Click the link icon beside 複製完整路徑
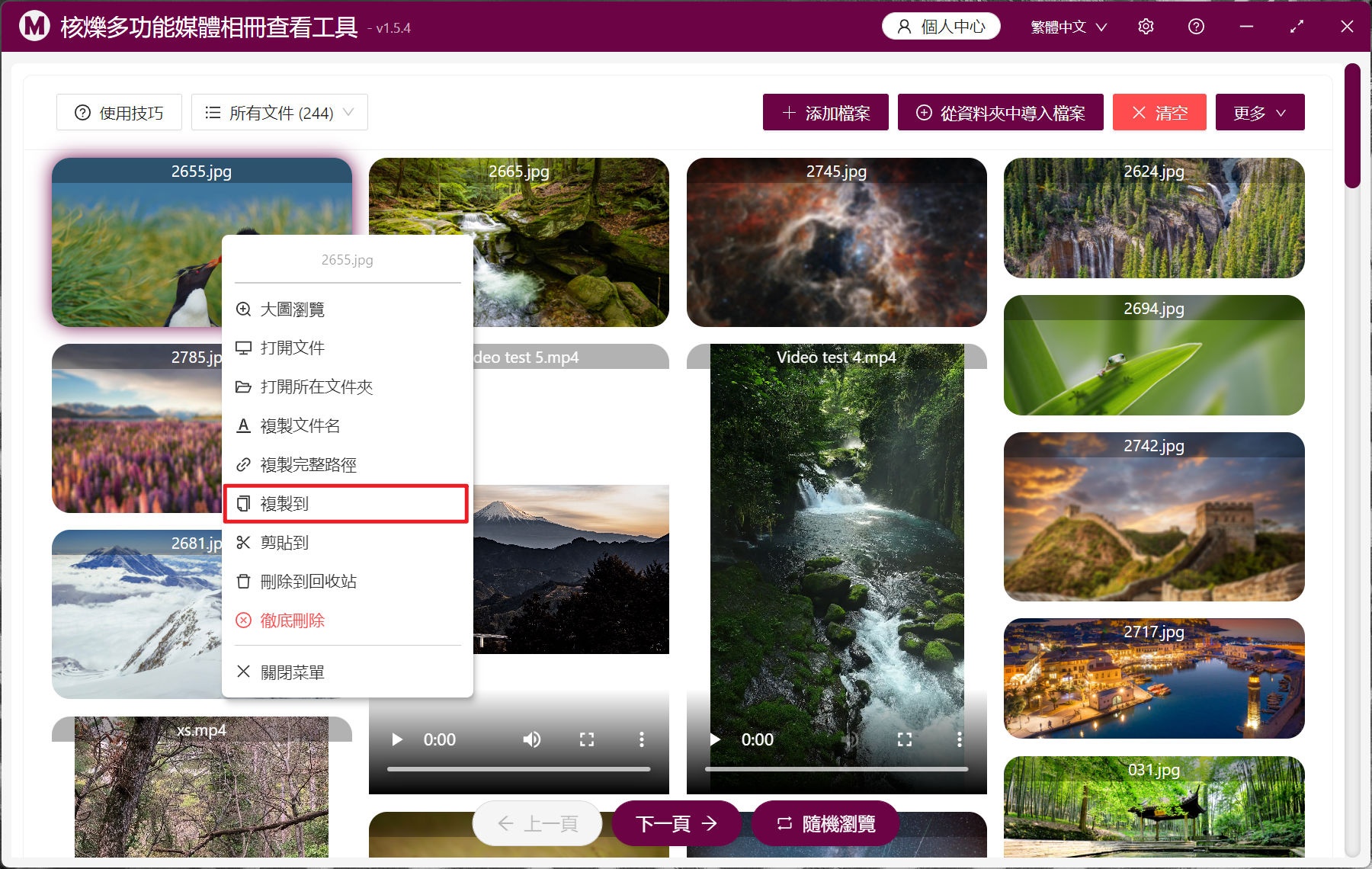 pos(243,464)
